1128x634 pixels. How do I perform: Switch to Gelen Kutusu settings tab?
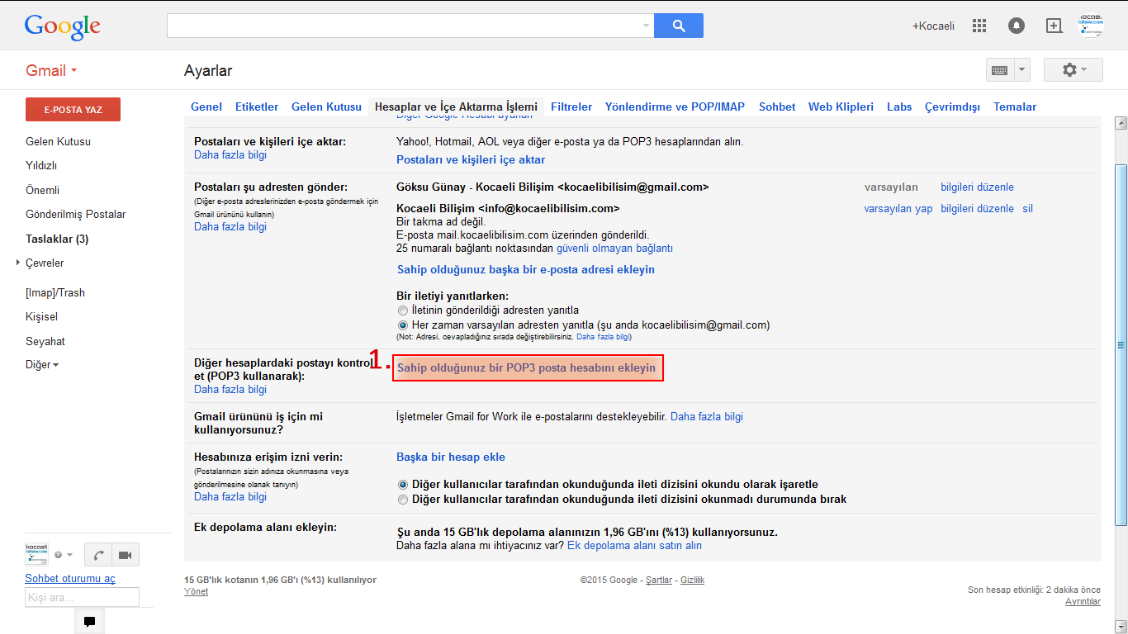click(326, 107)
